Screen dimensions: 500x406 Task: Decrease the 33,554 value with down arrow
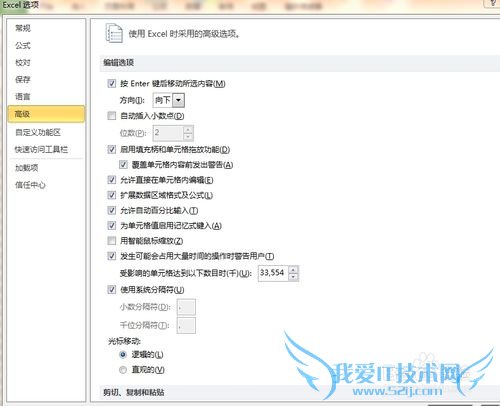tap(293, 277)
